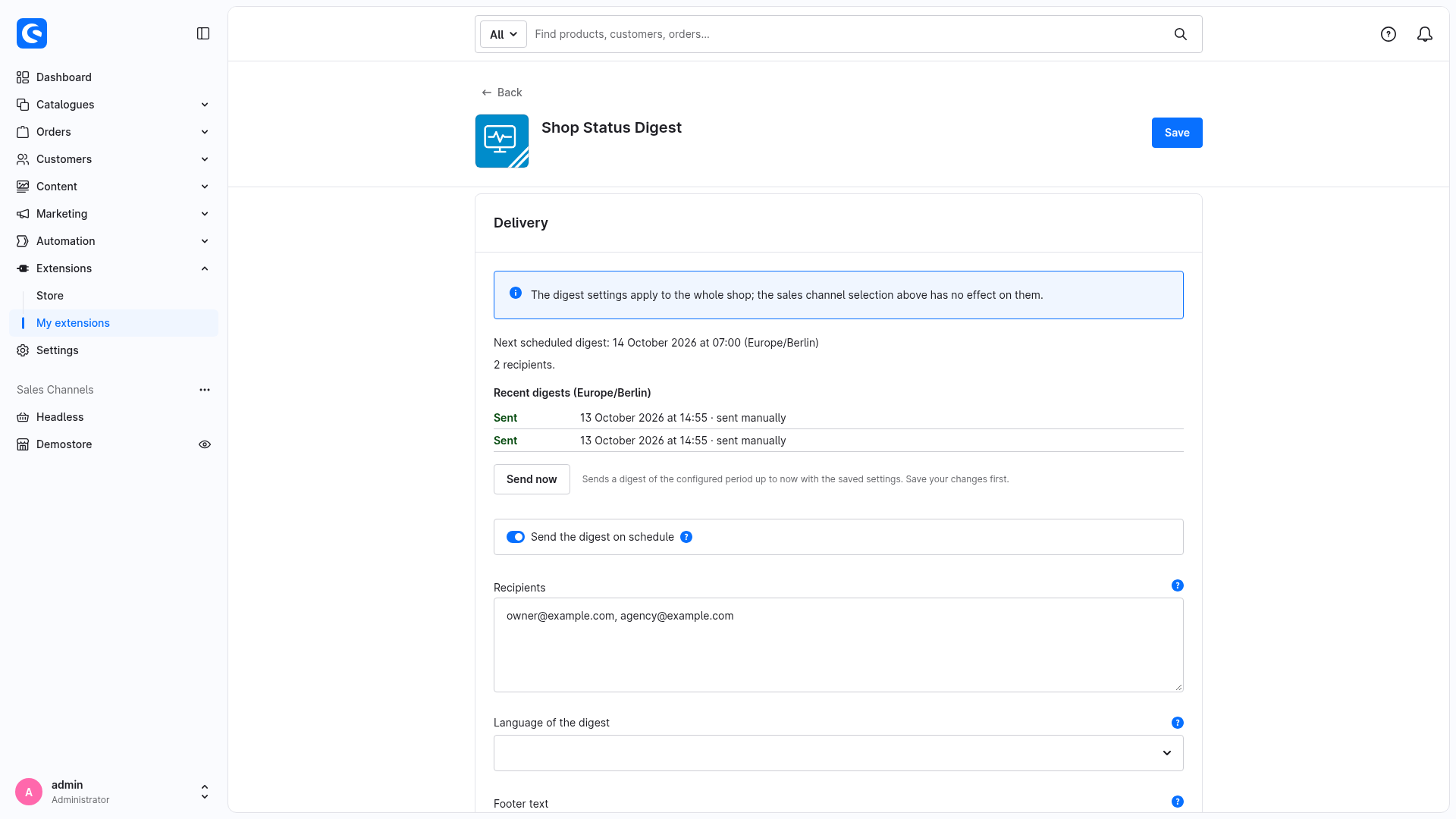1456x819 pixels.
Task: Click the Settings gear icon
Action: point(23,350)
